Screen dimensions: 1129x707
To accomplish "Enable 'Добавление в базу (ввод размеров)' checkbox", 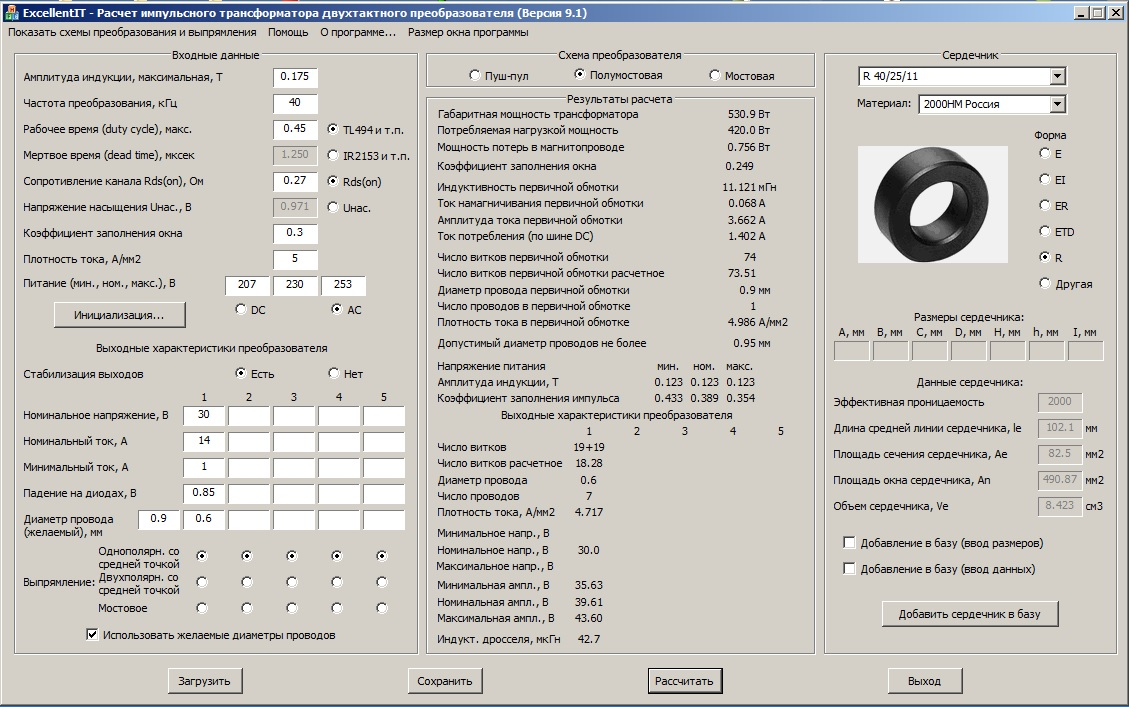I will [x=849, y=543].
